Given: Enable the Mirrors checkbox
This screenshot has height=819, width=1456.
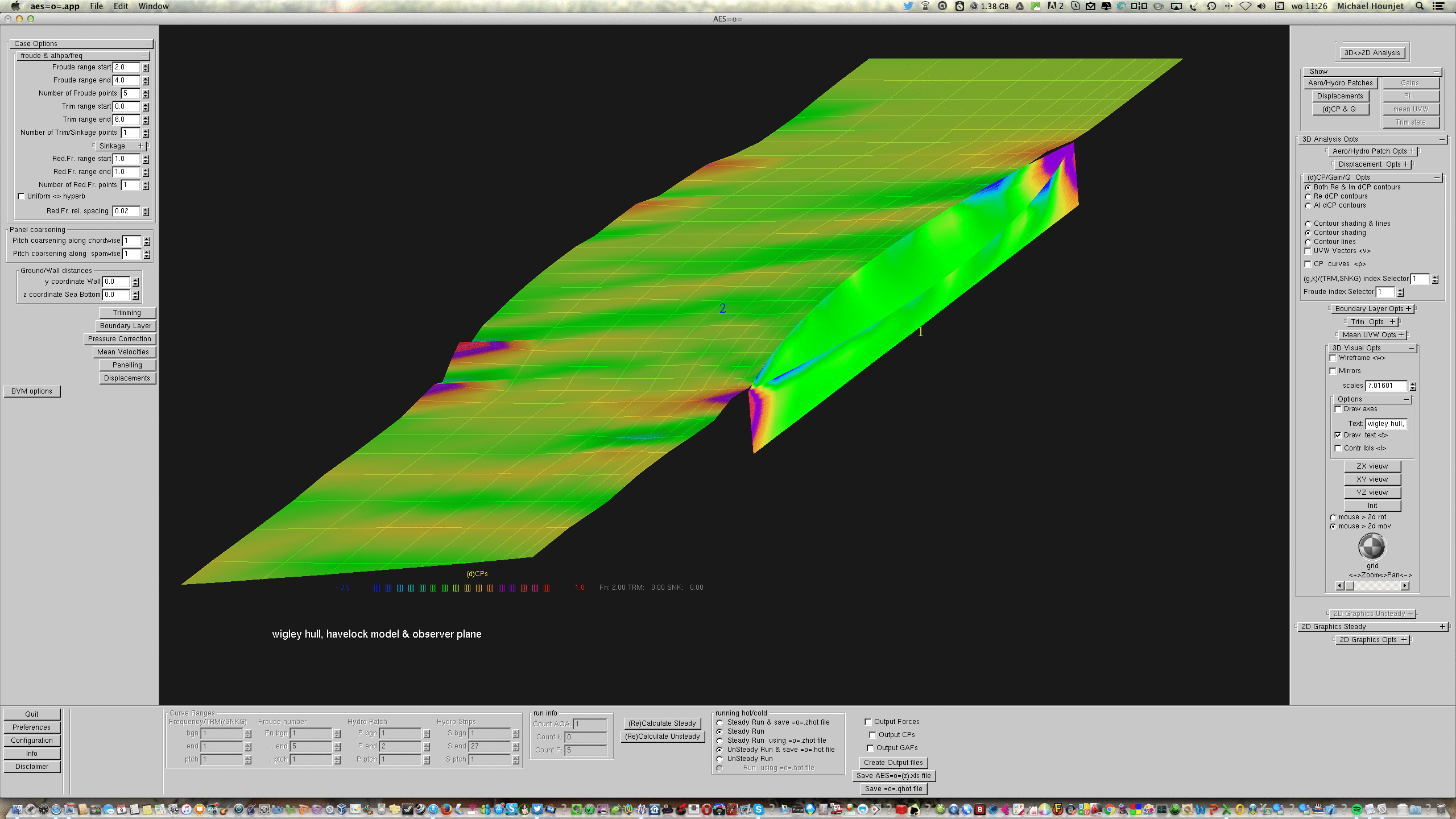Looking at the screenshot, I should [x=1333, y=371].
